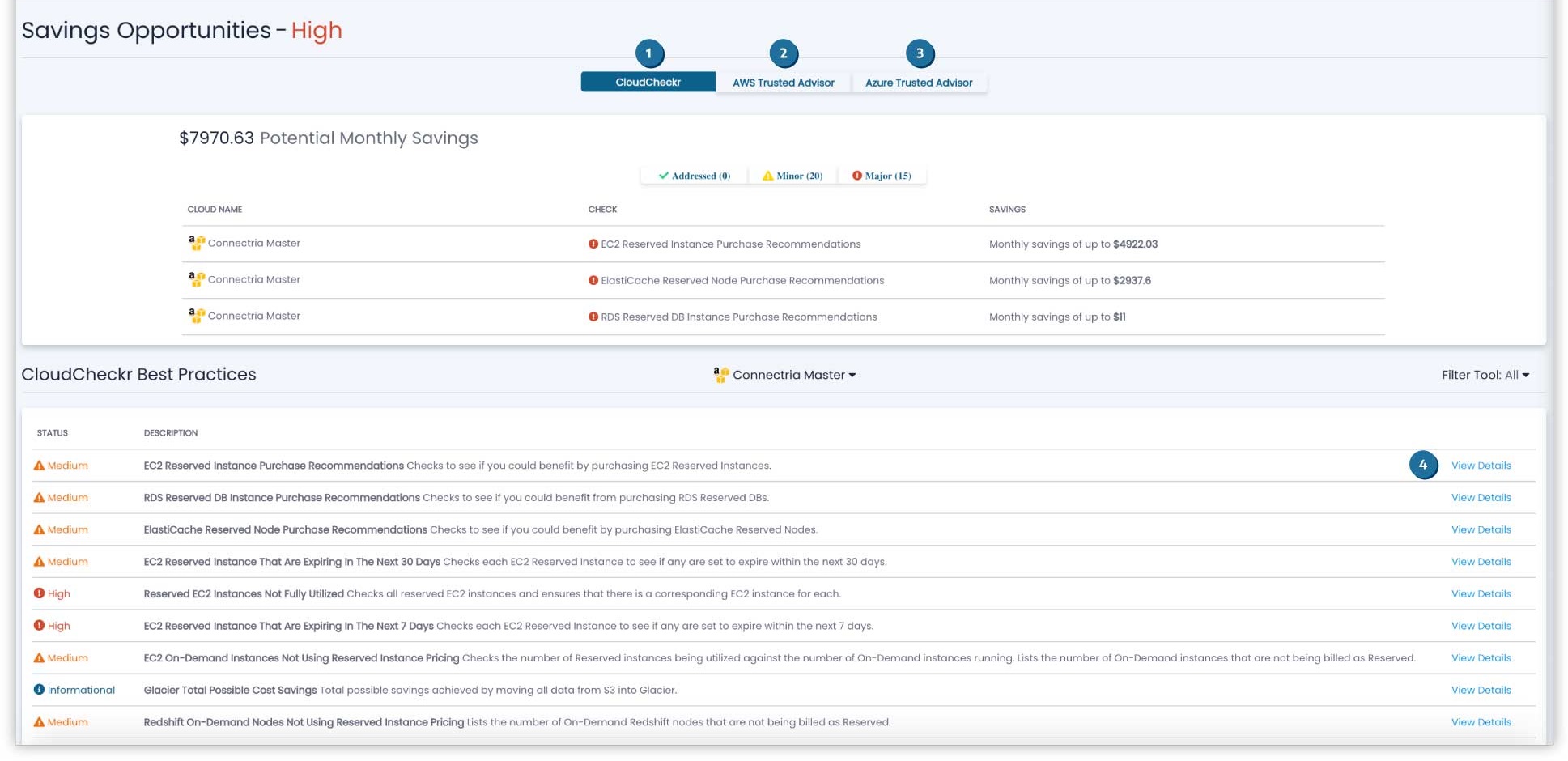
Task: Click the AWS icon in the $11 savings row
Action: click(x=197, y=316)
